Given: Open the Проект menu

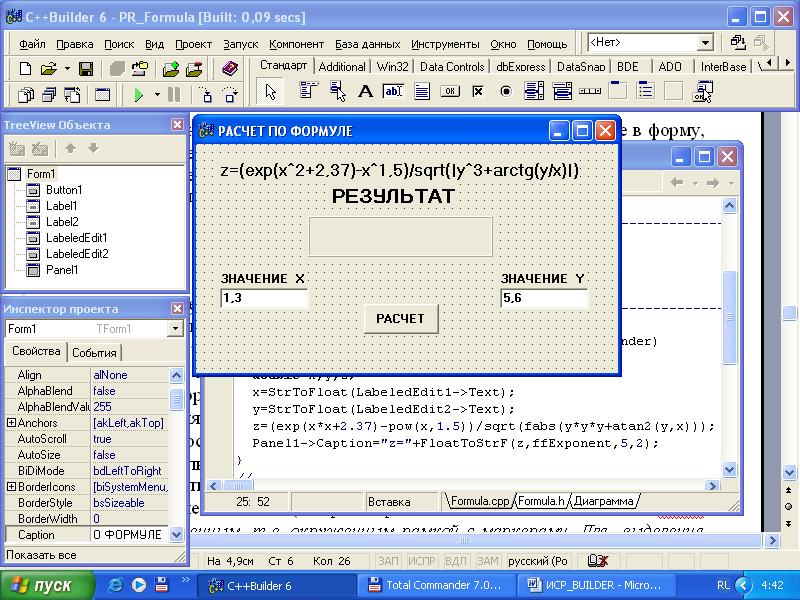Looking at the screenshot, I should (193, 44).
